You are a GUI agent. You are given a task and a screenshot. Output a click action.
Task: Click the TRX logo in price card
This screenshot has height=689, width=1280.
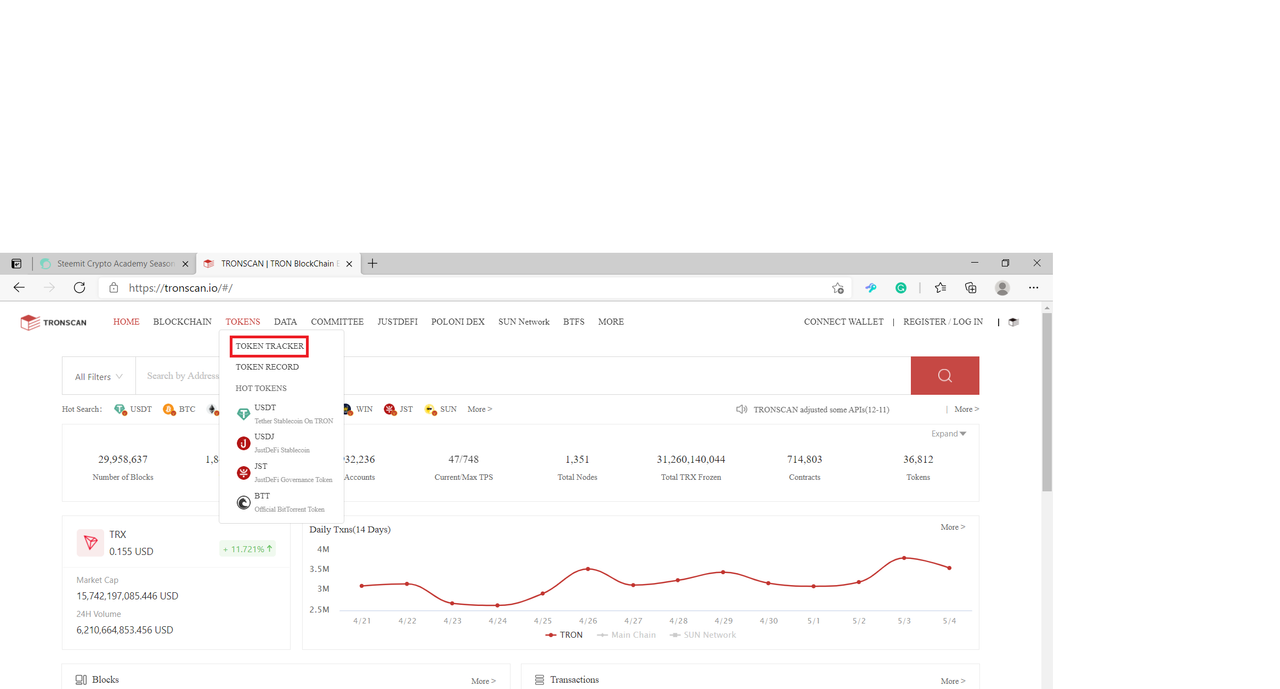pyautogui.click(x=91, y=543)
